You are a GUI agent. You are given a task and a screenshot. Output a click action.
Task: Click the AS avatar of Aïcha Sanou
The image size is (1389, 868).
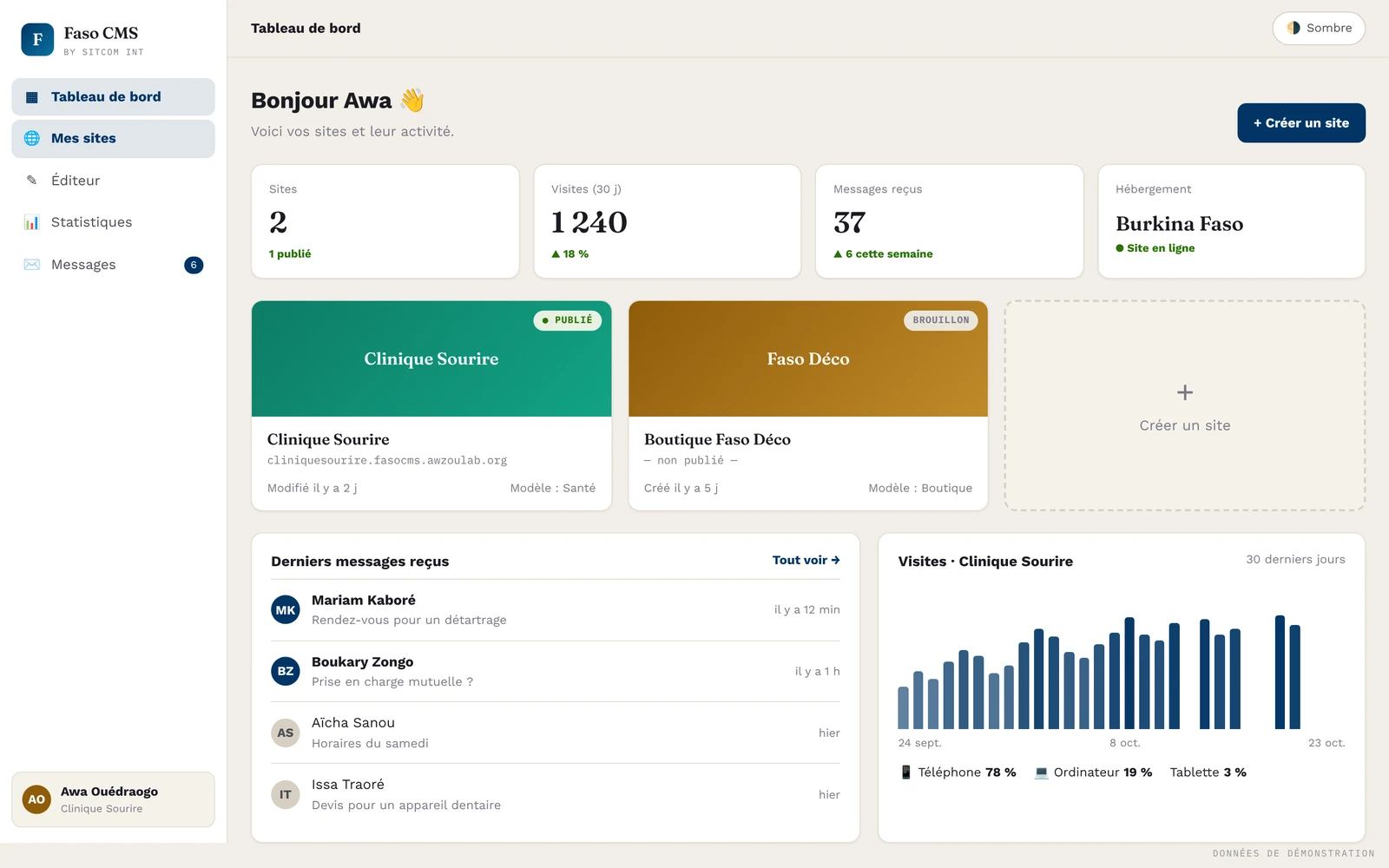tap(286, 733)
